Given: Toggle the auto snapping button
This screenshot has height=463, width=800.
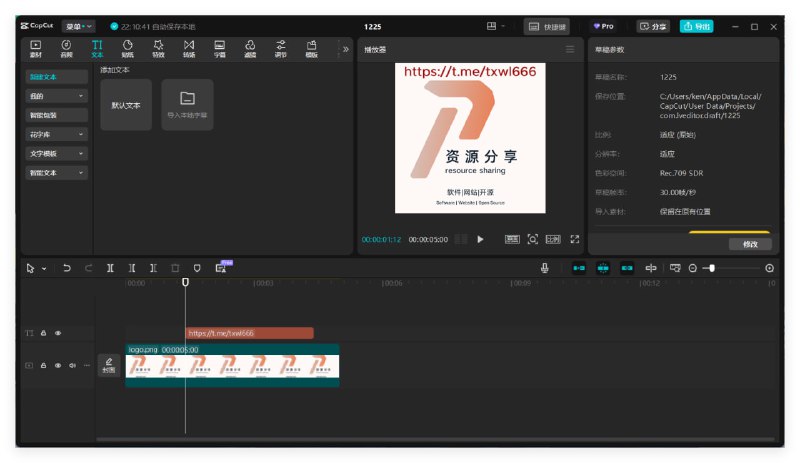Looking at the screenshot, I should [x=603, y=268].
